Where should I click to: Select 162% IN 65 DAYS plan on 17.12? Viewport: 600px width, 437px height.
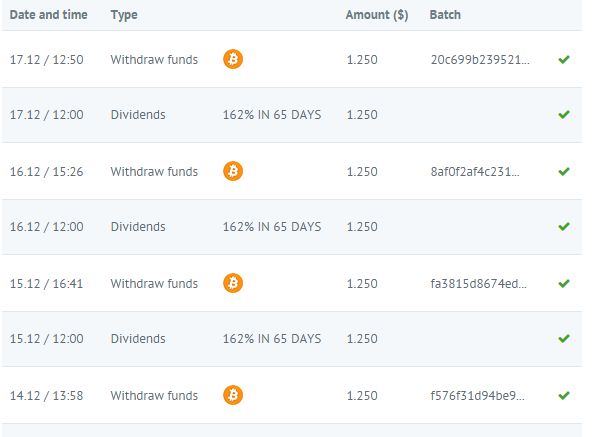click(x=271, y=115)
